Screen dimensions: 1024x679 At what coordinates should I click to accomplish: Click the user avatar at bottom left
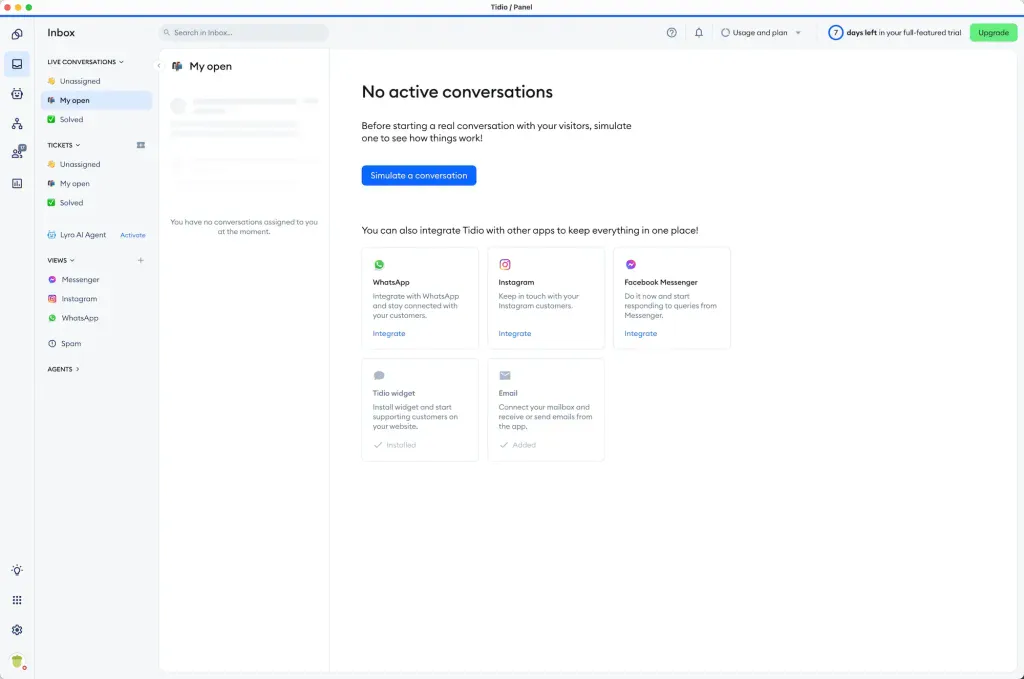coord(18,661)
